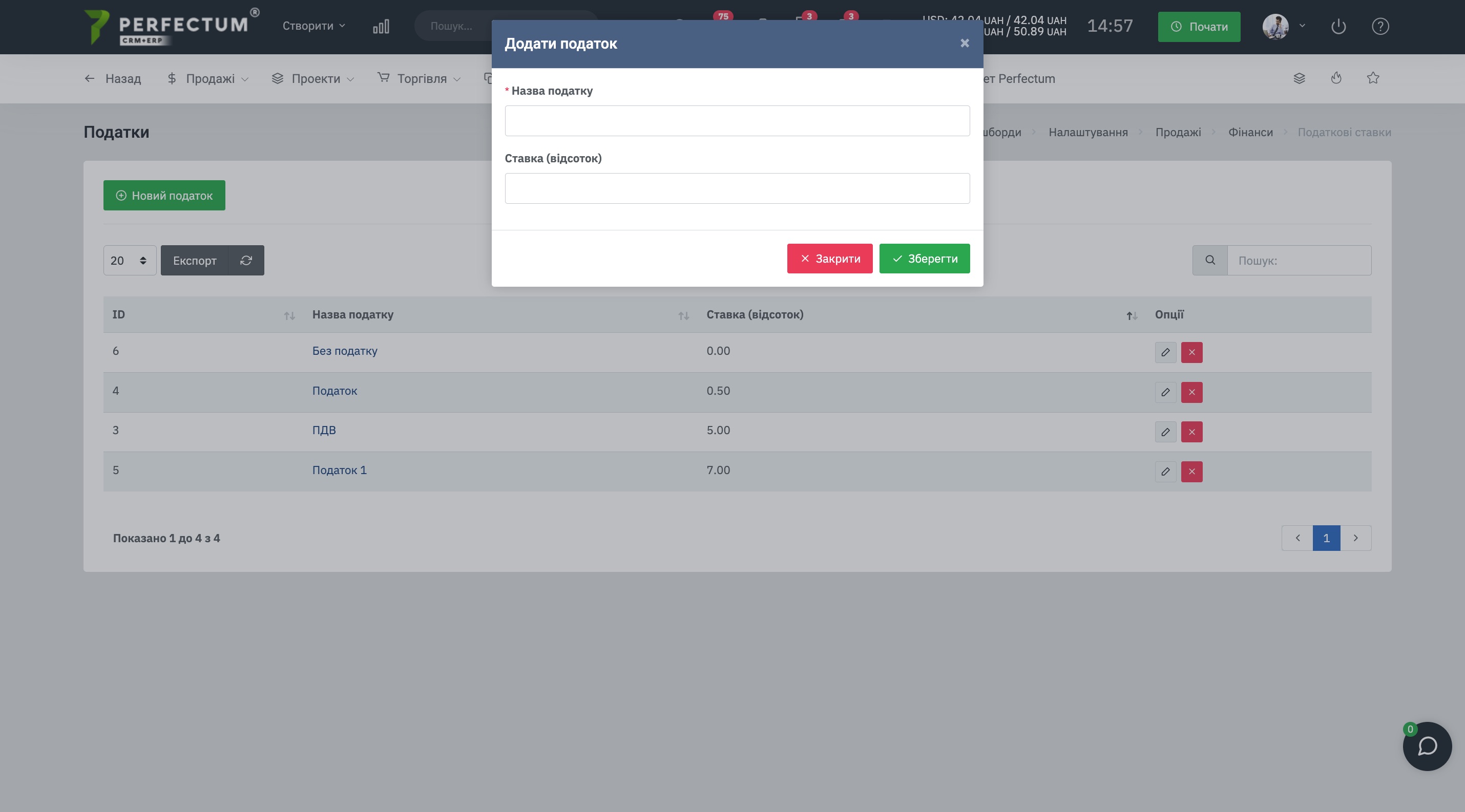Click the edit pencil for Без податку

point(1165,352)
